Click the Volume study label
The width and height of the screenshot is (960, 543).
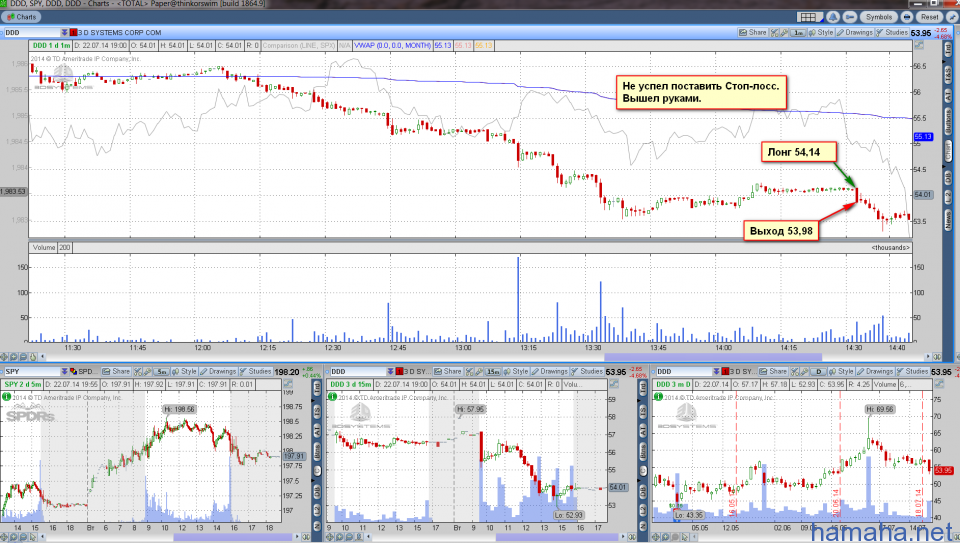tap(43, 247)
